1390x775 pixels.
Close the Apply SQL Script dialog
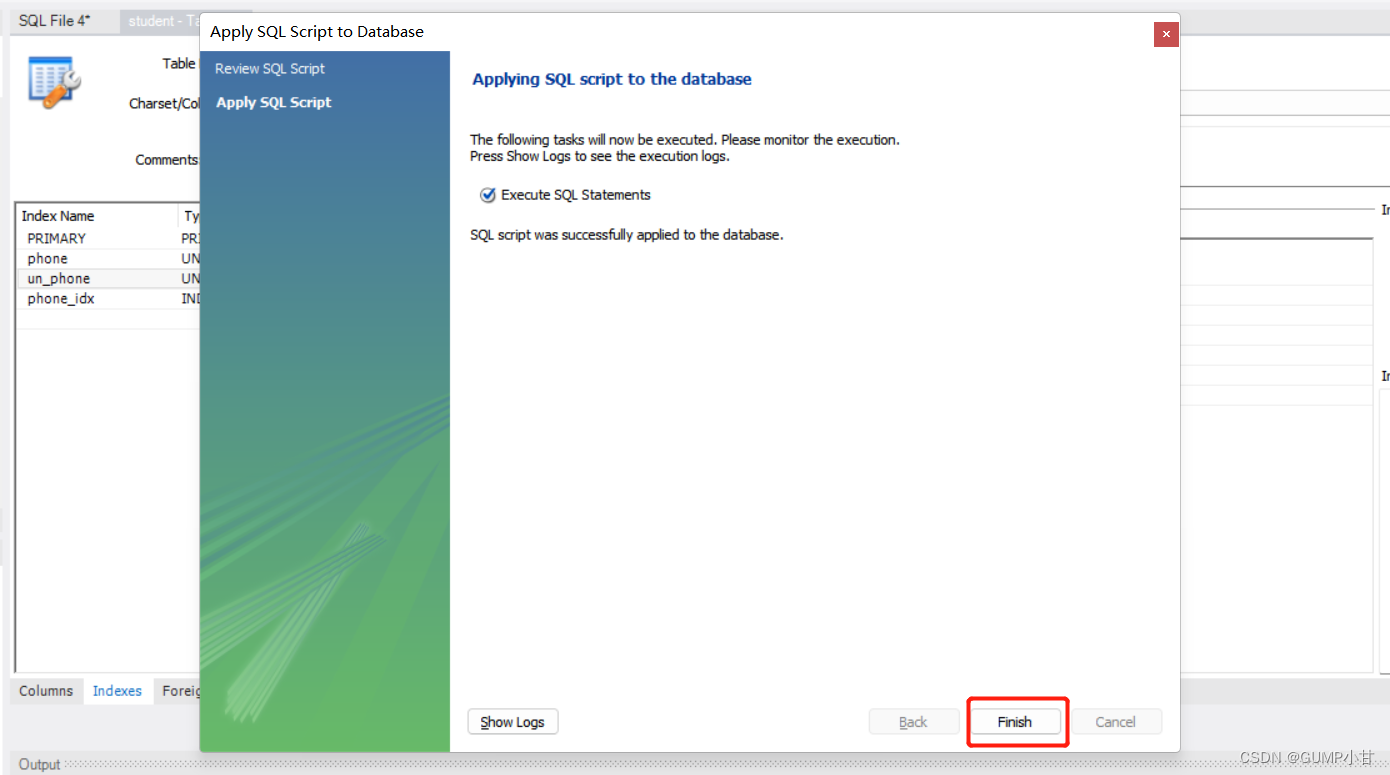1166,34
